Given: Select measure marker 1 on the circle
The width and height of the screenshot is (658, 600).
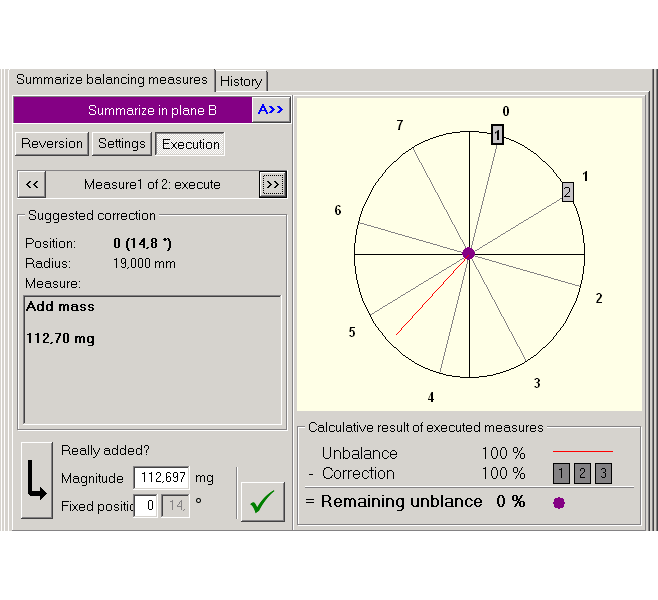Looking at the screenshot, I should pyautogui.click(x=497, y=135).
